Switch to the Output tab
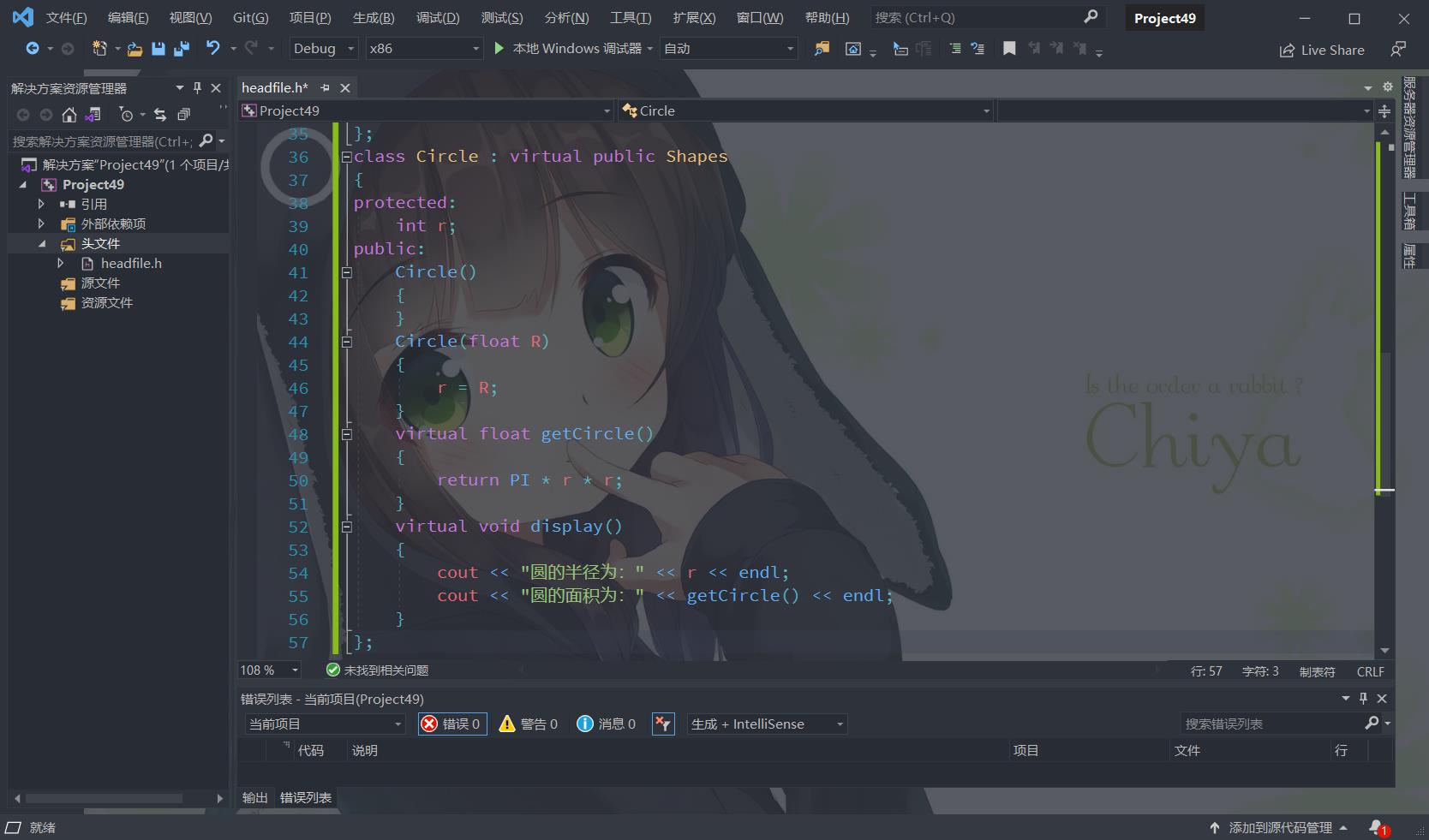This screenshot has width=1429, height=840. pyautogui.click(x=254, y=798)
